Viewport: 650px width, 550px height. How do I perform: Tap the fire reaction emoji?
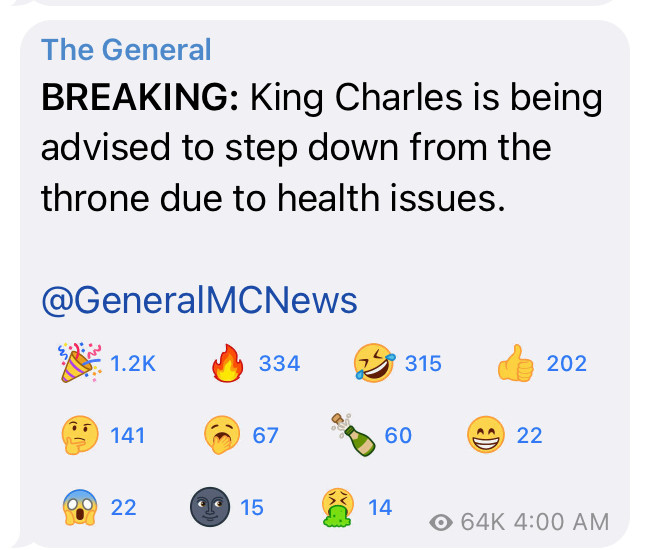228,364
